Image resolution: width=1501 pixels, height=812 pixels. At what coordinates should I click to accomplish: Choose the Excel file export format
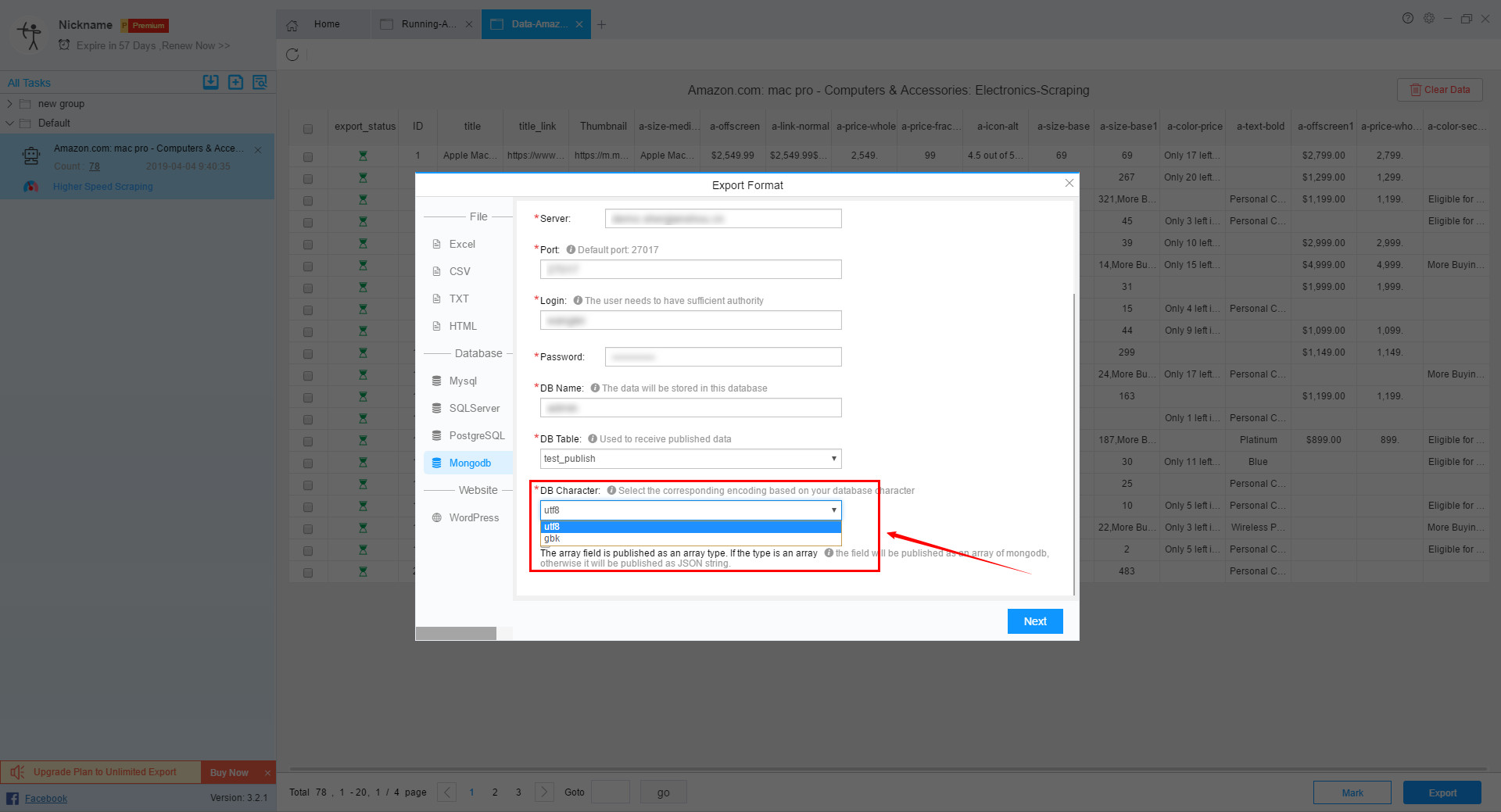pyautogui.click(x=461, y=244)
